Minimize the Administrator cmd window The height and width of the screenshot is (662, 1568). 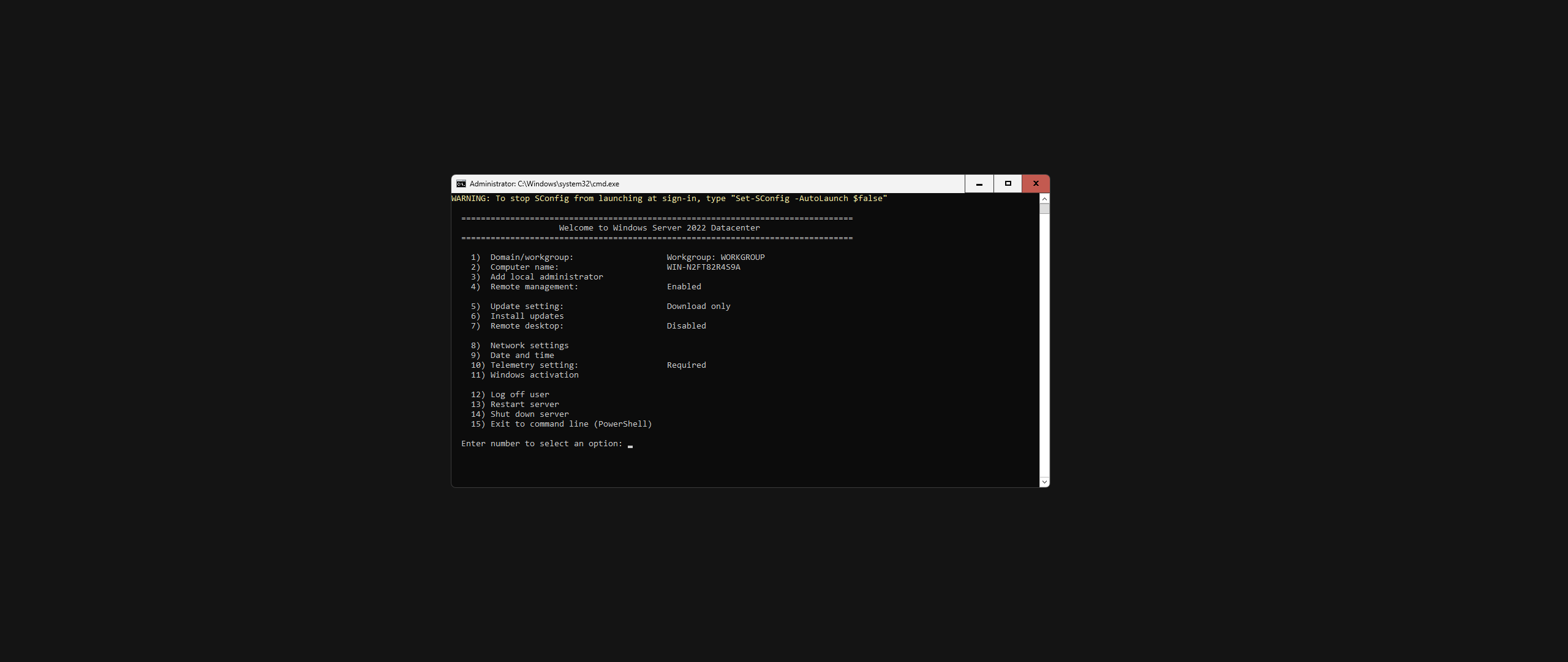pos(979,184)
